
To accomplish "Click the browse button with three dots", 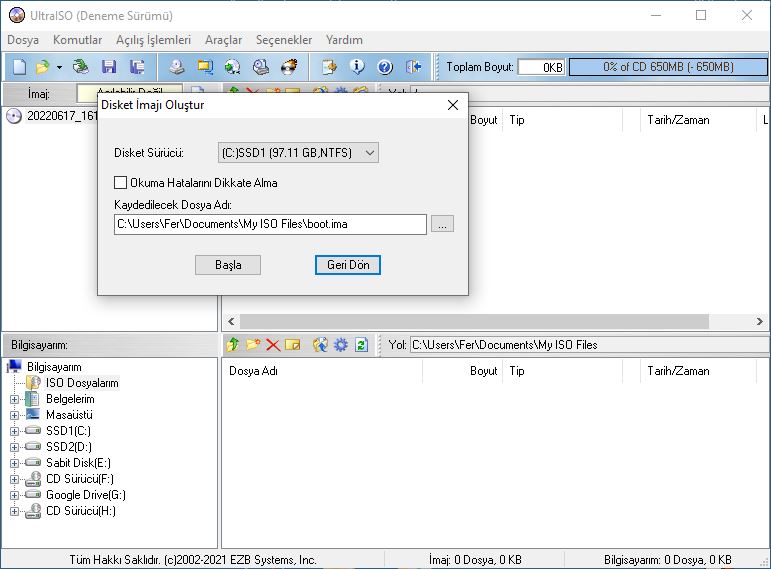I will click(x=443, y=224).
